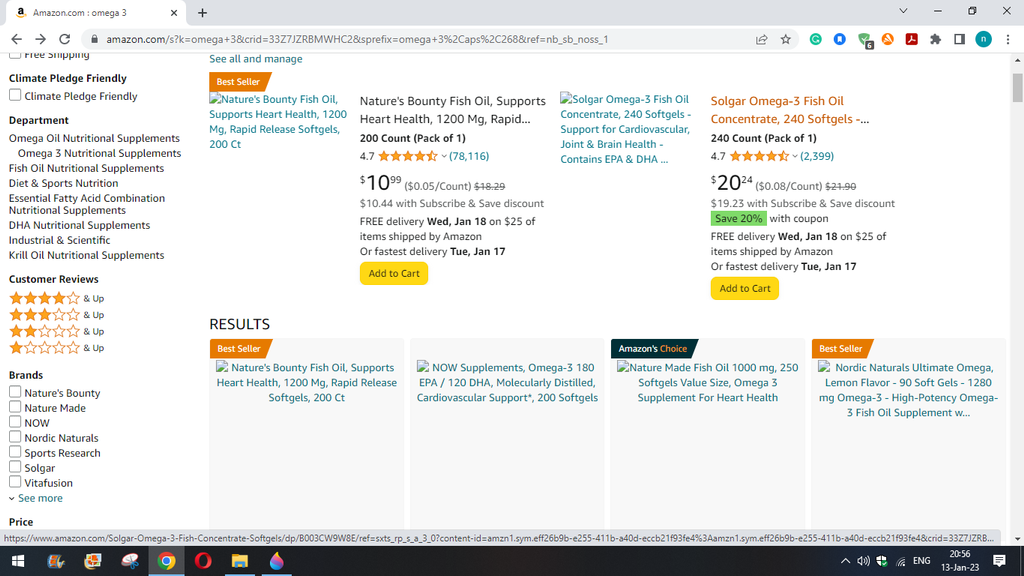This screenshot has width=1024, height=576.
Task: Check the Nature's Bounty brand checkbox
Action: pyautogui.click(x=15, y=392)
